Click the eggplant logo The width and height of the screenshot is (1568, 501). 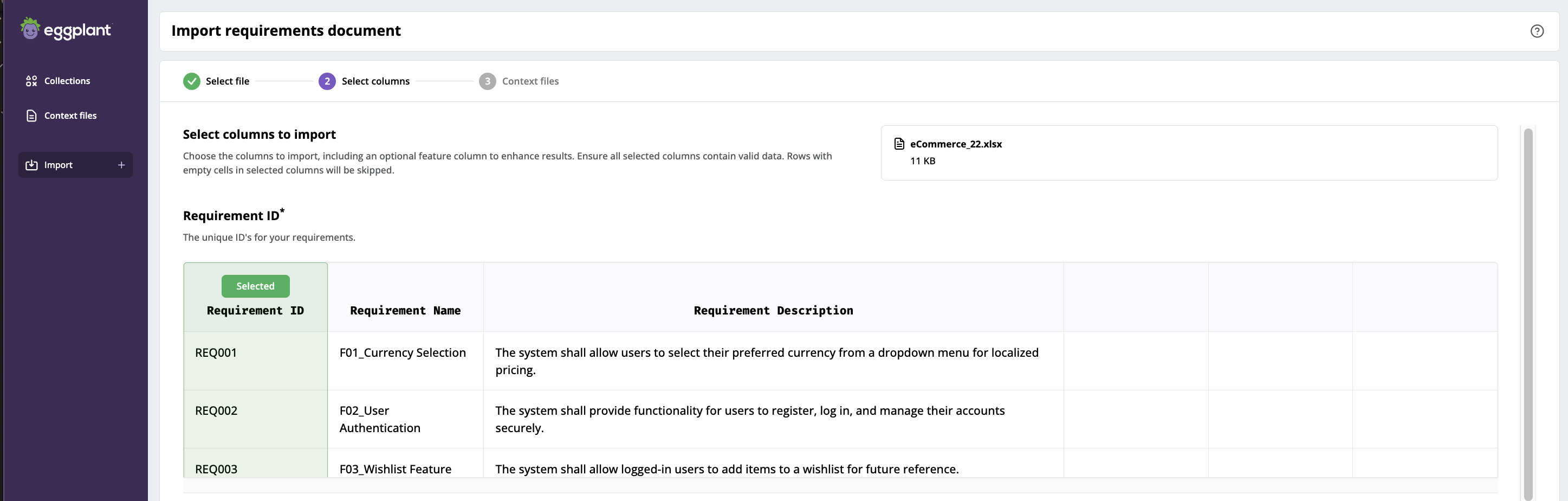(66, 29)
